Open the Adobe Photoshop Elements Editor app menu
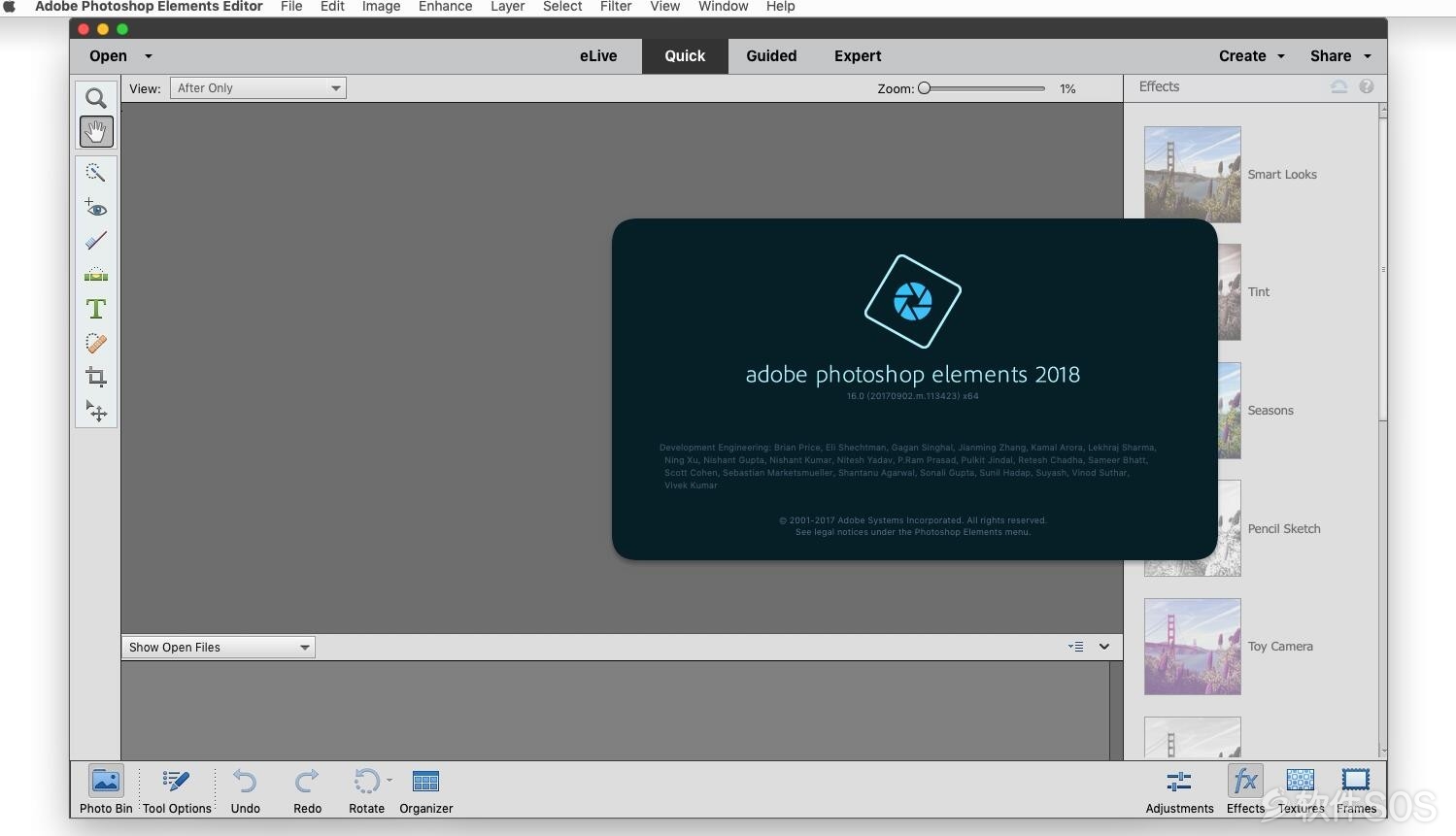Viewport: 1456px width, 836px height. click(149, 7)
